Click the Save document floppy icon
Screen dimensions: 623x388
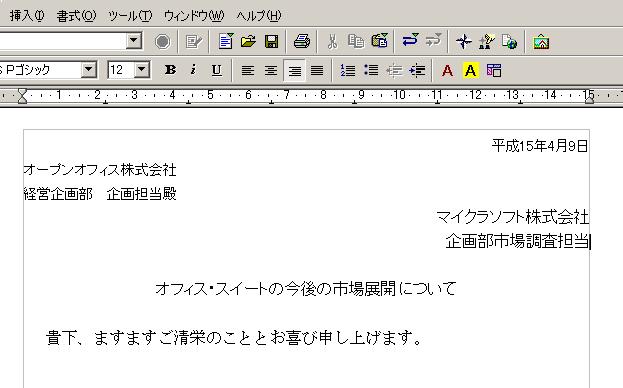point(271,41)
